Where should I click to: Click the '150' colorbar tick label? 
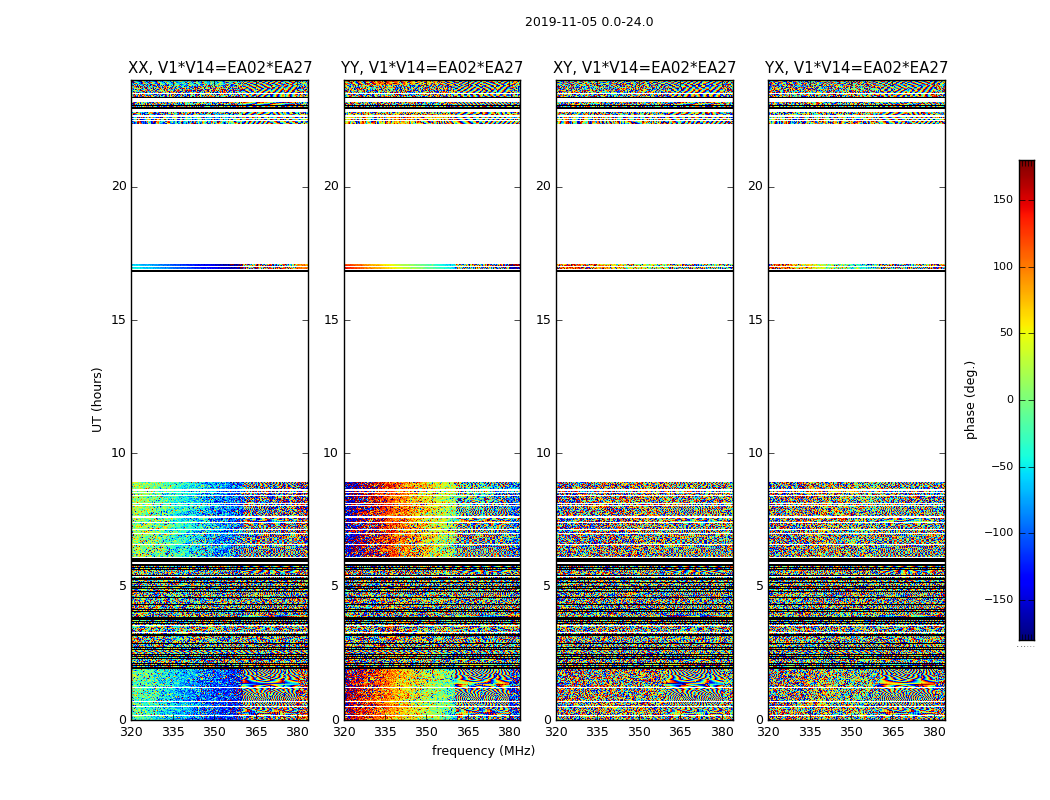[x=1003, y=199]
